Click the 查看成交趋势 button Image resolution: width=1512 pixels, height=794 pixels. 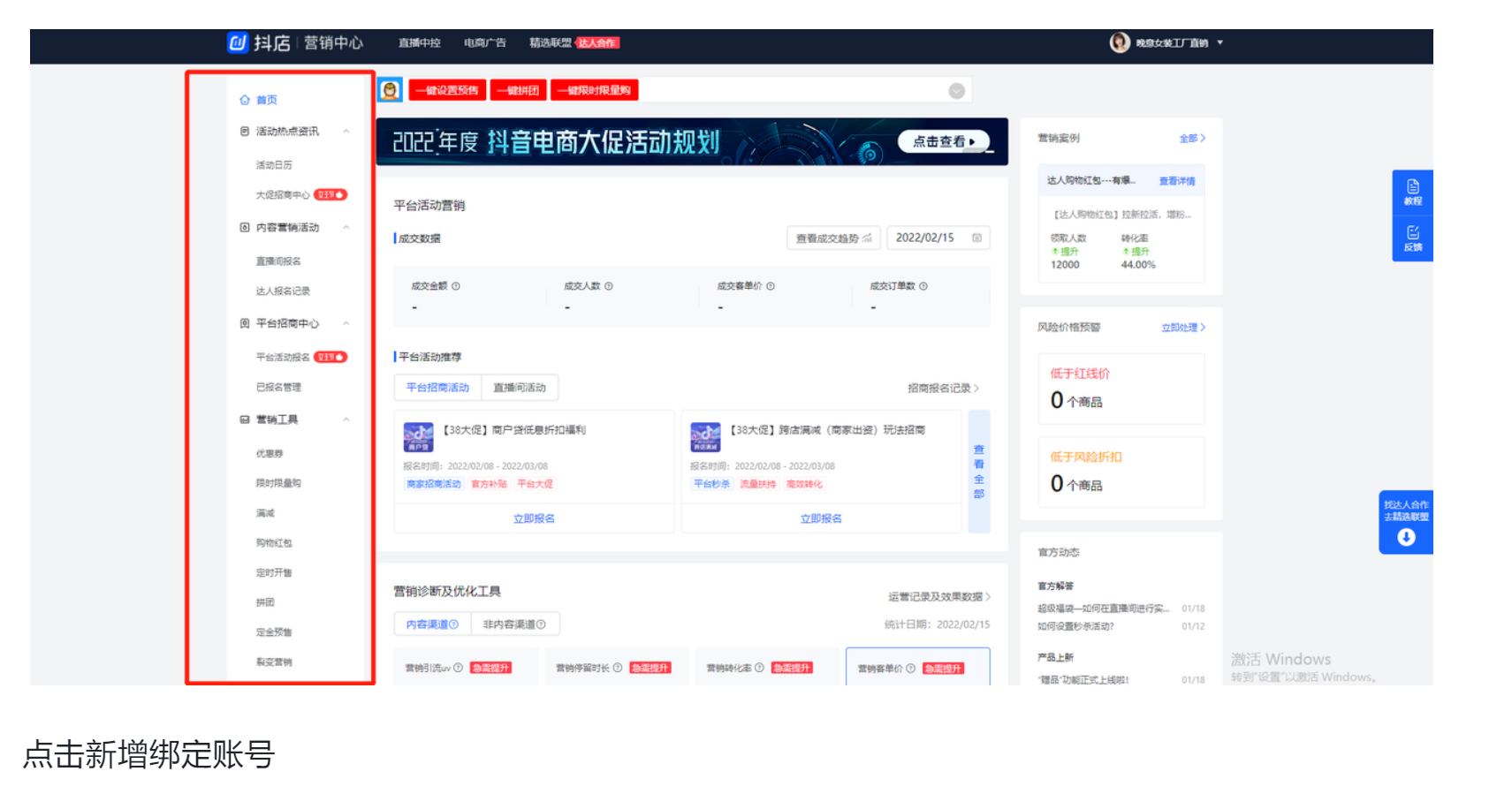tap(833, 238)
